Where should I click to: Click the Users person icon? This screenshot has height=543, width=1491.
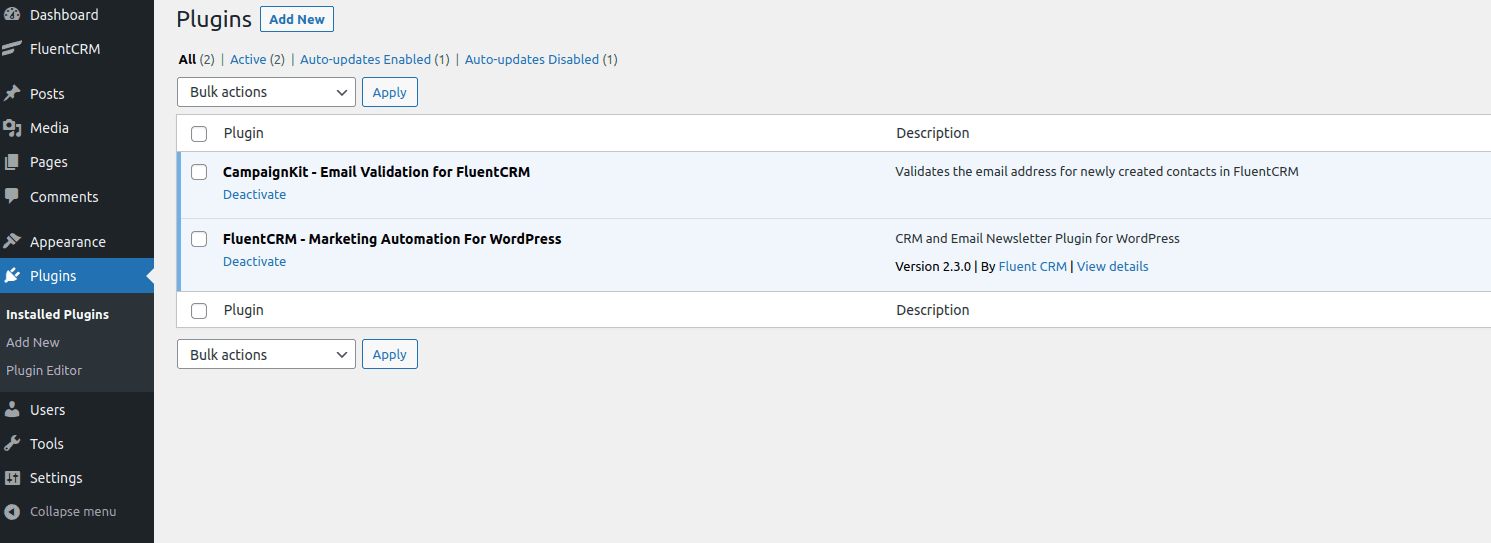12,410
